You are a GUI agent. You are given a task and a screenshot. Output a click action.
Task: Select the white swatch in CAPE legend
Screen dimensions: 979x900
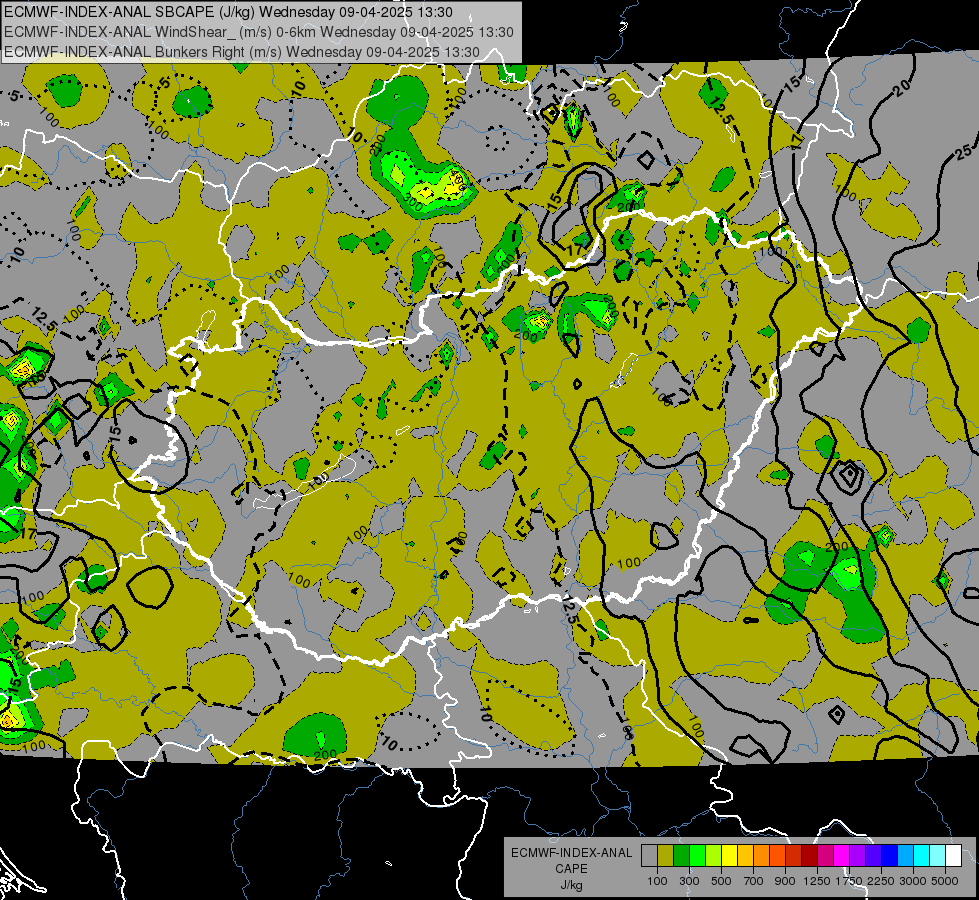[x=953, y=855]
